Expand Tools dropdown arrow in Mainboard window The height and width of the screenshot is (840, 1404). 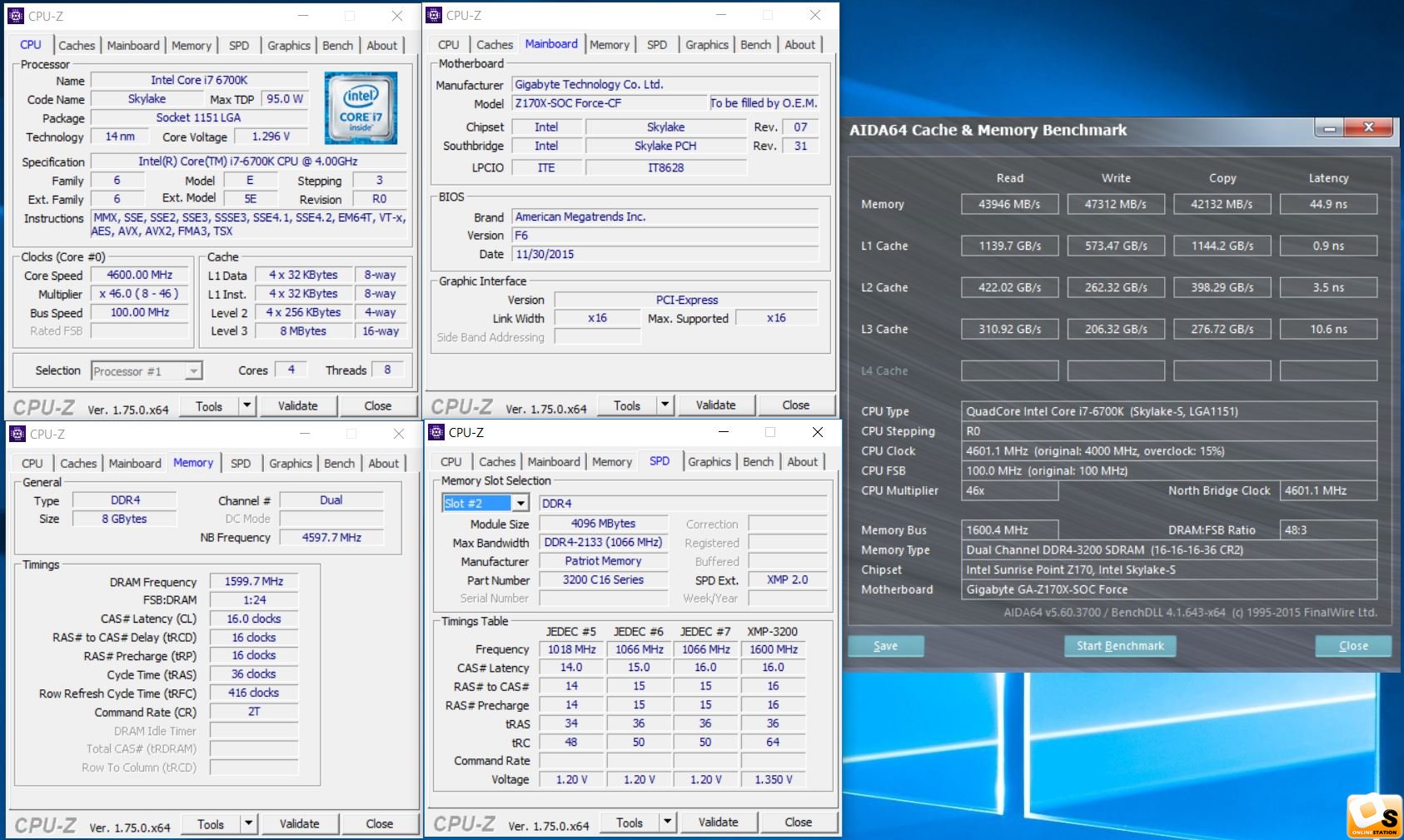pyautogui.click(x=665, y=405)
